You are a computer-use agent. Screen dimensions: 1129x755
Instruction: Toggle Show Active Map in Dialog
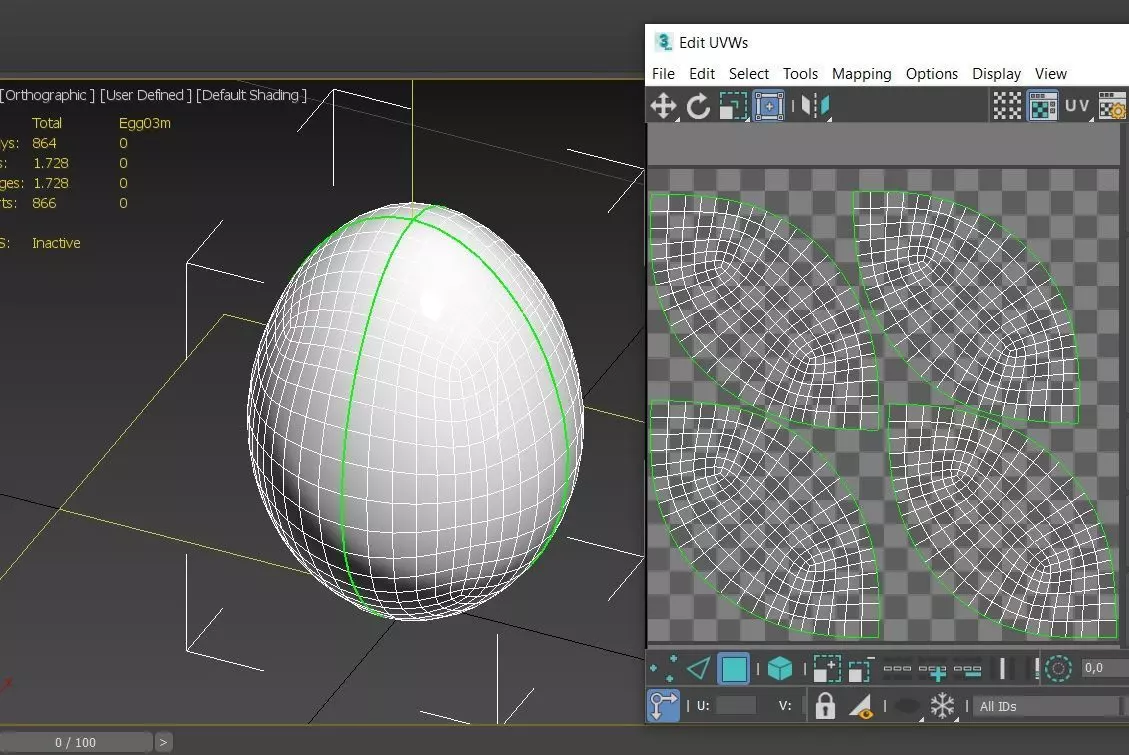[1042, 107]
